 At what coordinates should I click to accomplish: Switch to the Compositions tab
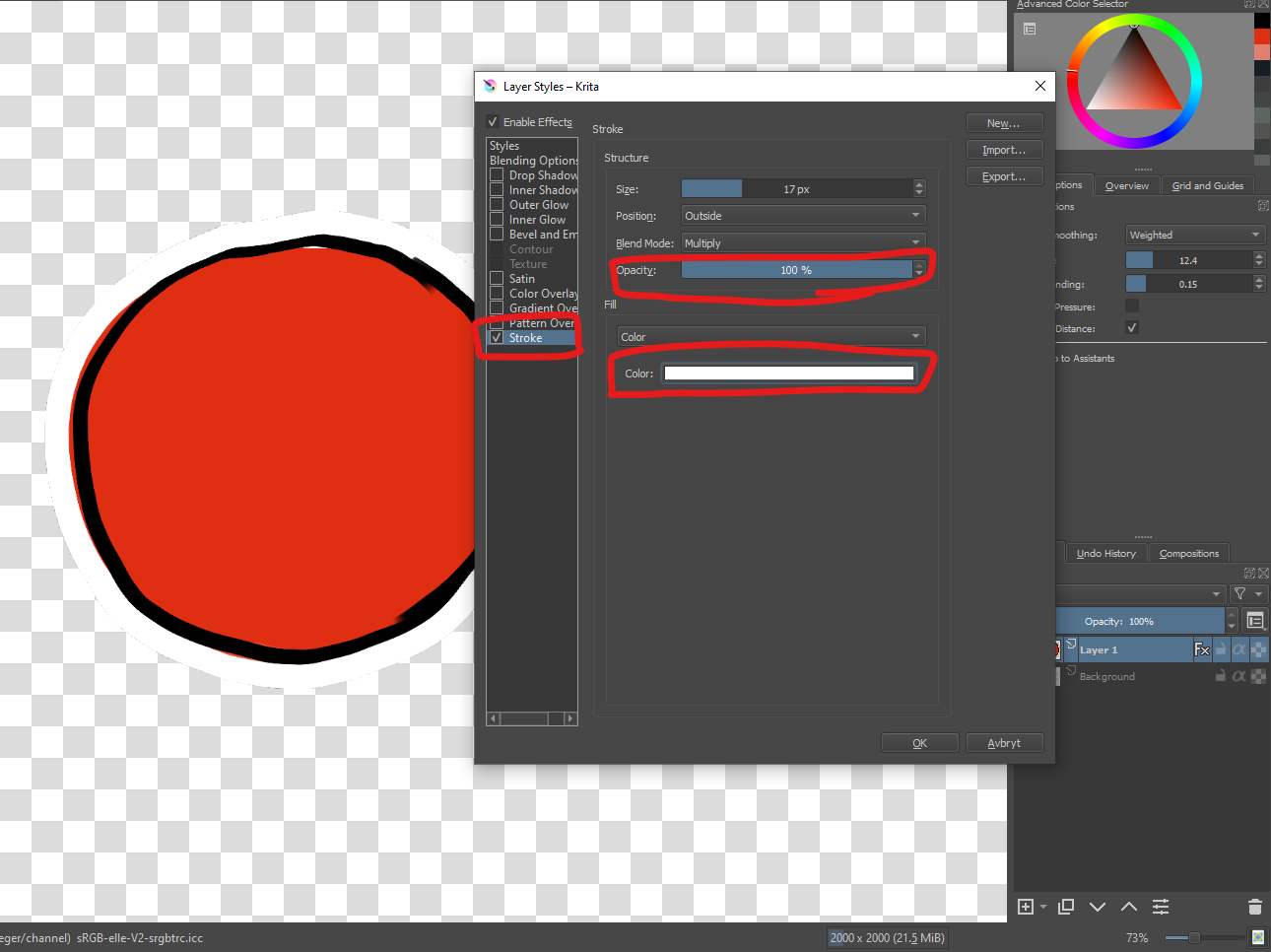pyautogui.click(x=1189, y=554)
